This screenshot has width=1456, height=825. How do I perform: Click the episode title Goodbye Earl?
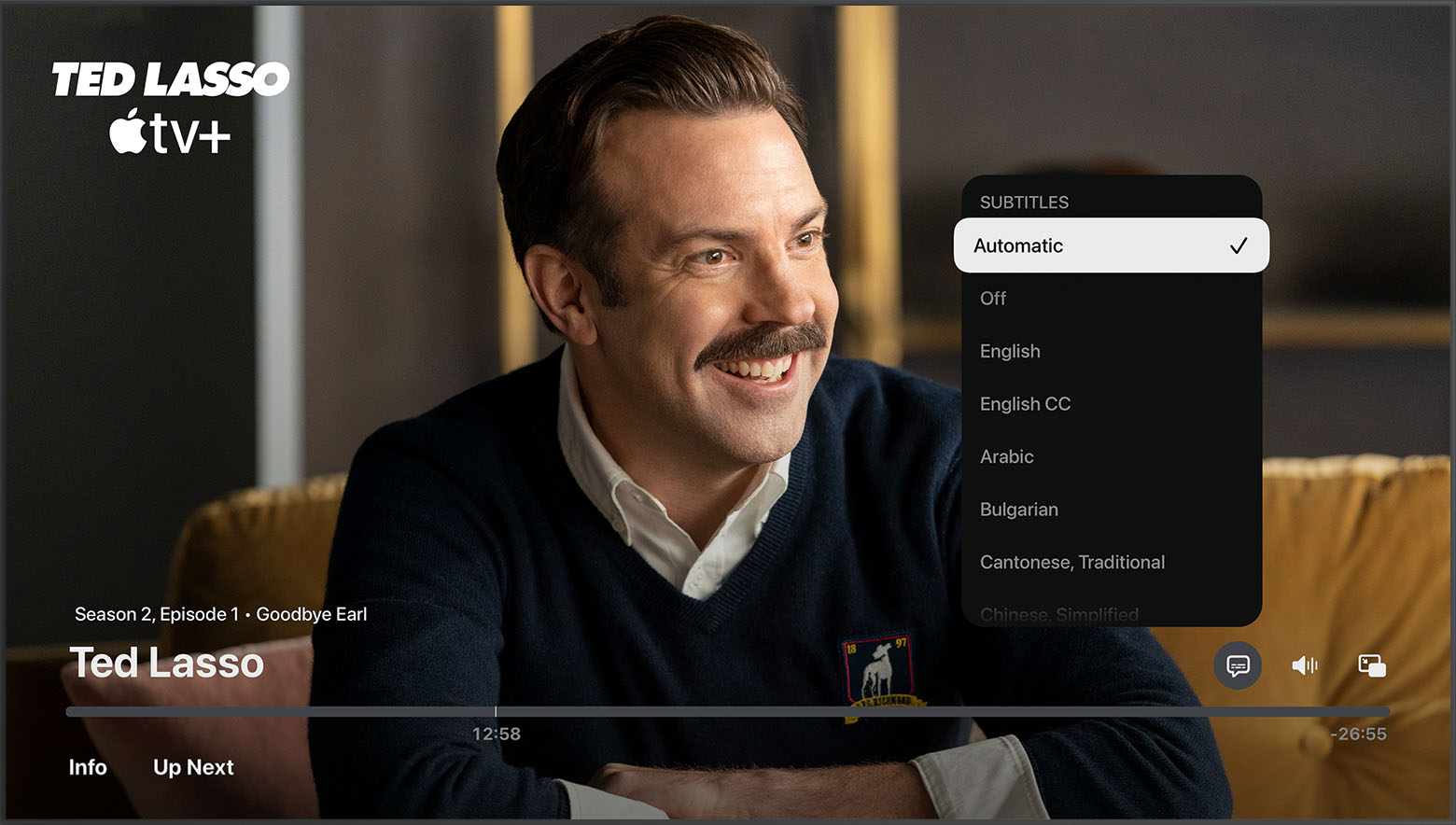[x=313, y=614]
